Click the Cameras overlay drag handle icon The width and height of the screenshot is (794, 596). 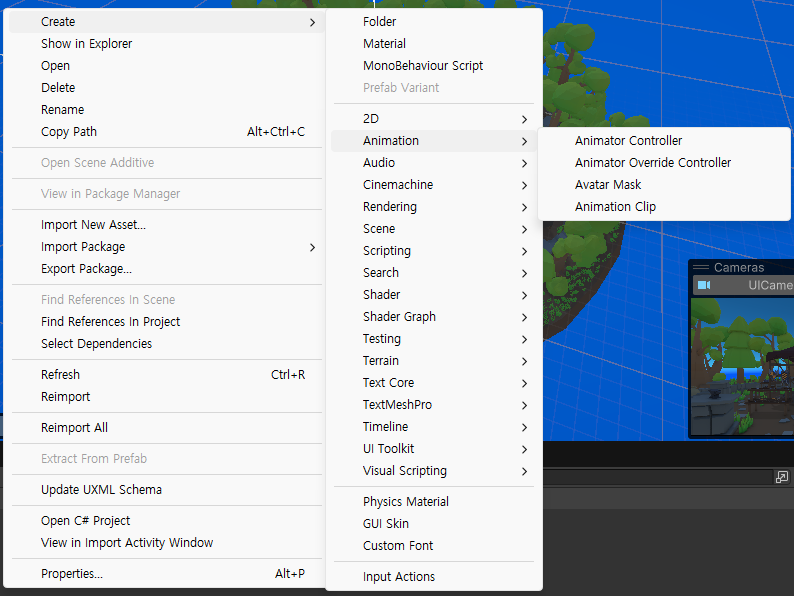tap(701, 267)
